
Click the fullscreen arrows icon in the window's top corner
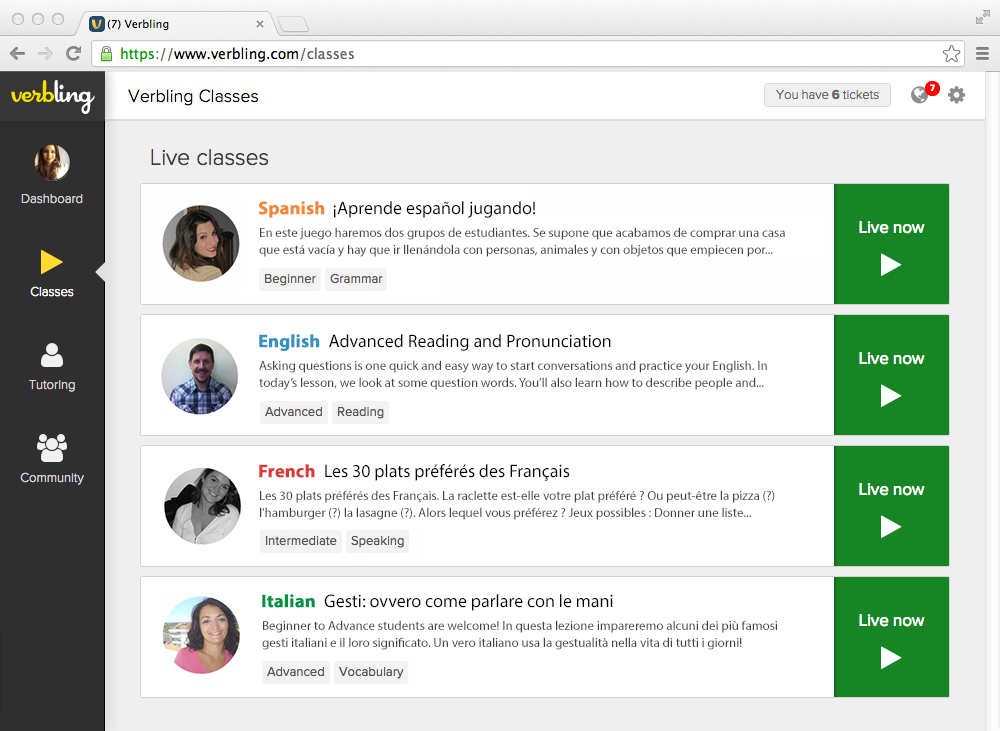(x=983, y=18)
